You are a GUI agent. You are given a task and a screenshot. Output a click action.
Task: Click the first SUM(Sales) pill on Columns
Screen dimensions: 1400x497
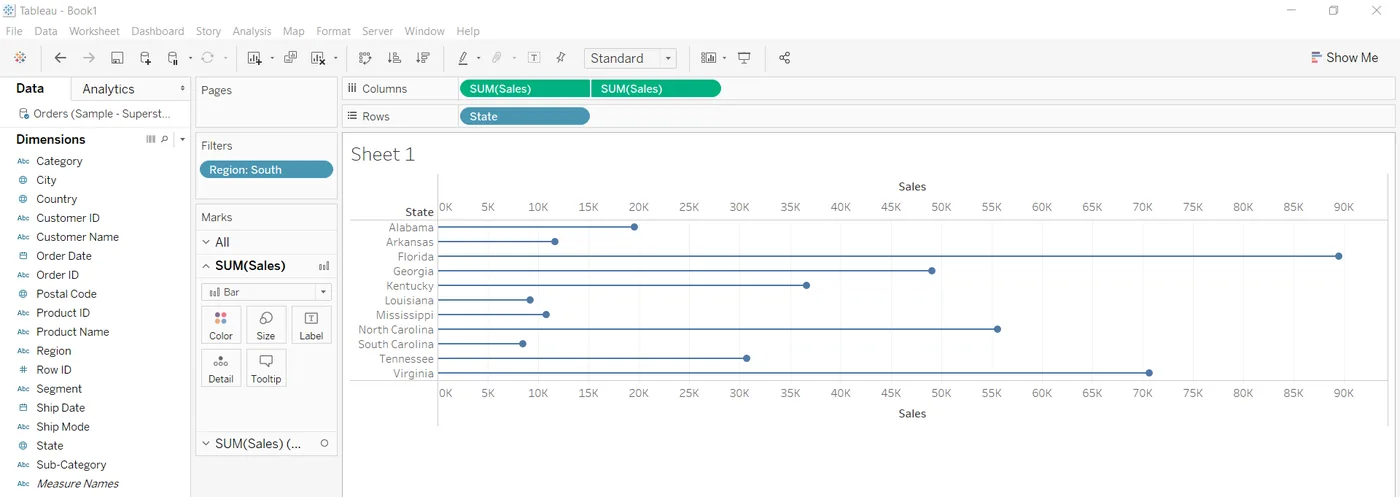525,89
